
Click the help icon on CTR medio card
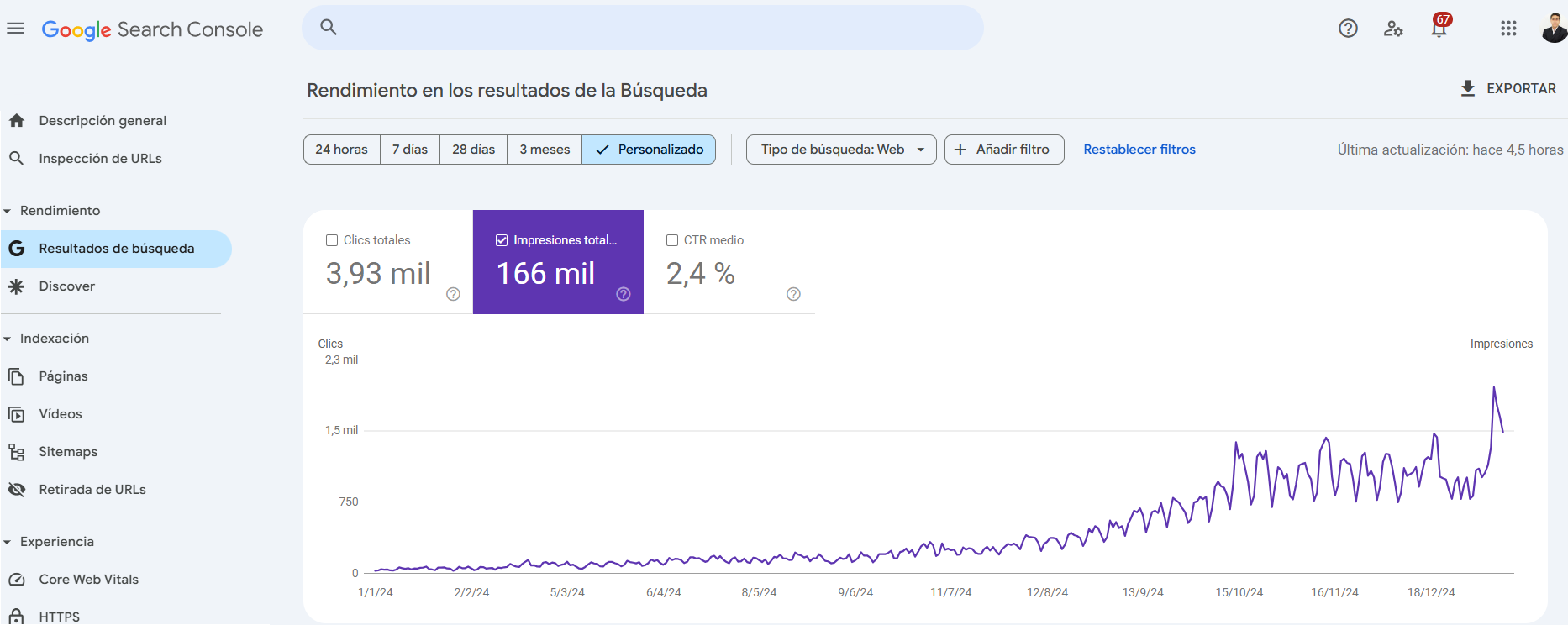coord(793,294)
